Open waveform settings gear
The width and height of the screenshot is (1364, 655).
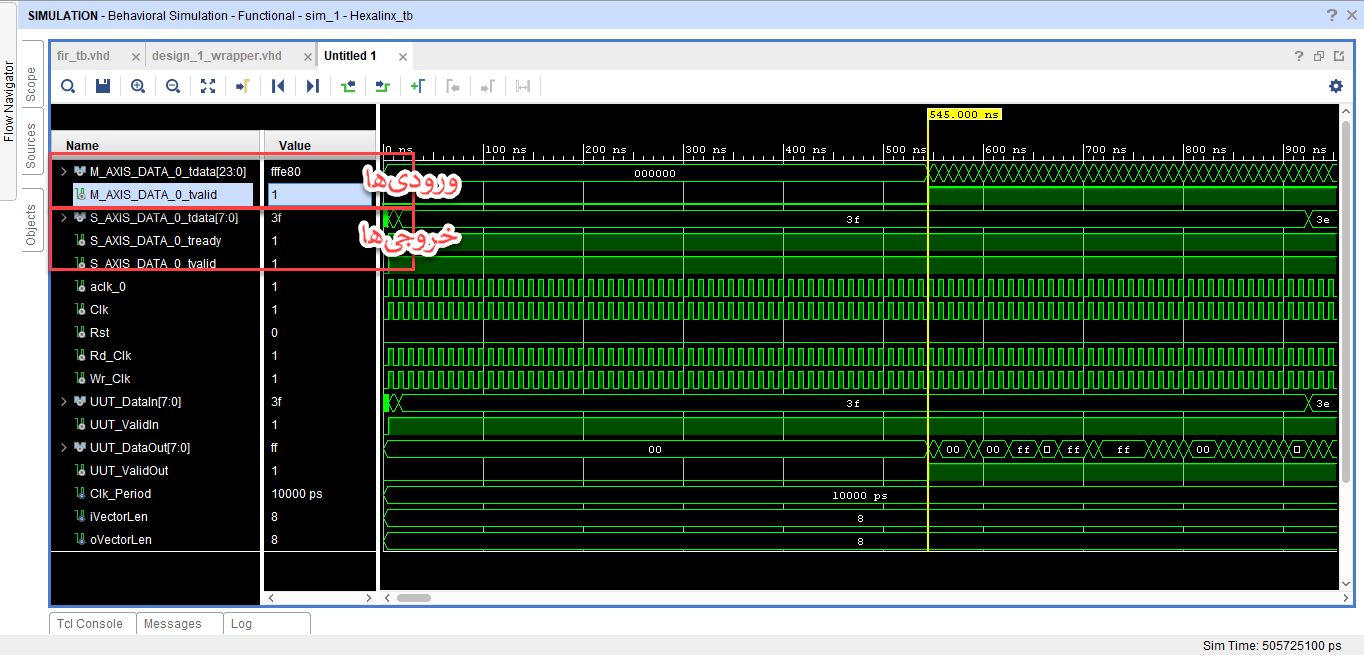[x=1336, y=87]
